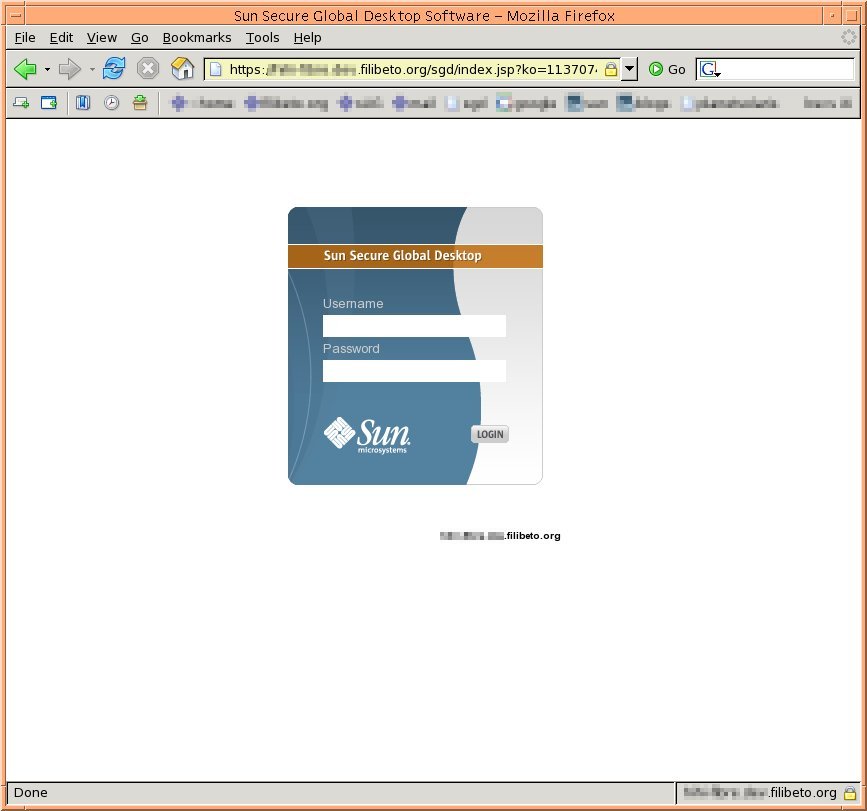Open the forward history dropdown arrow
867x811 pixels.
(x=92, y=69)
